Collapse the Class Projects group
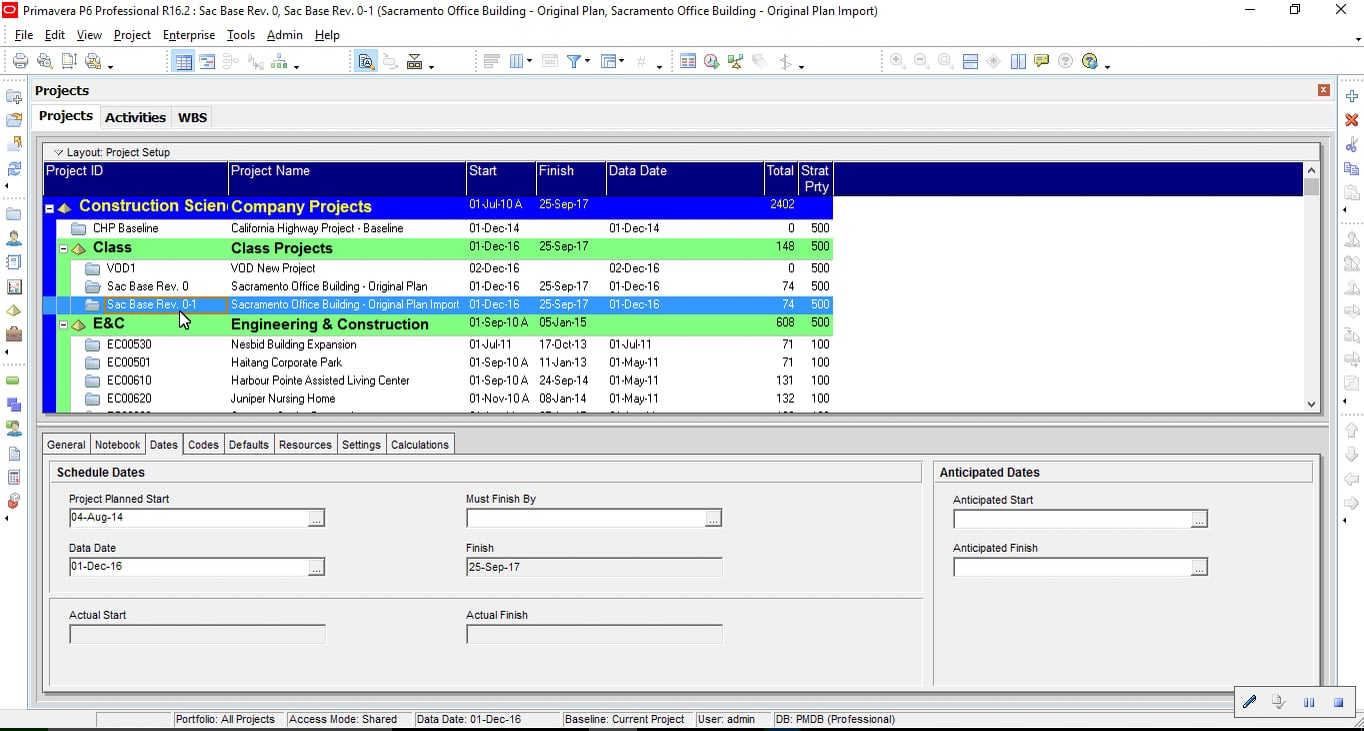The height and width of the screenshot is (731, 1364). (63, 248)
